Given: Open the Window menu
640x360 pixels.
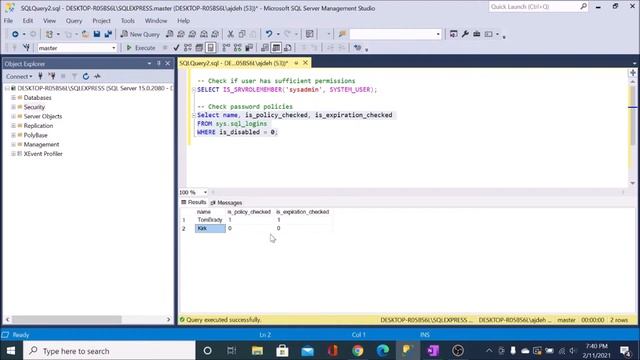Looking at the screenshot, I should 156,20.
